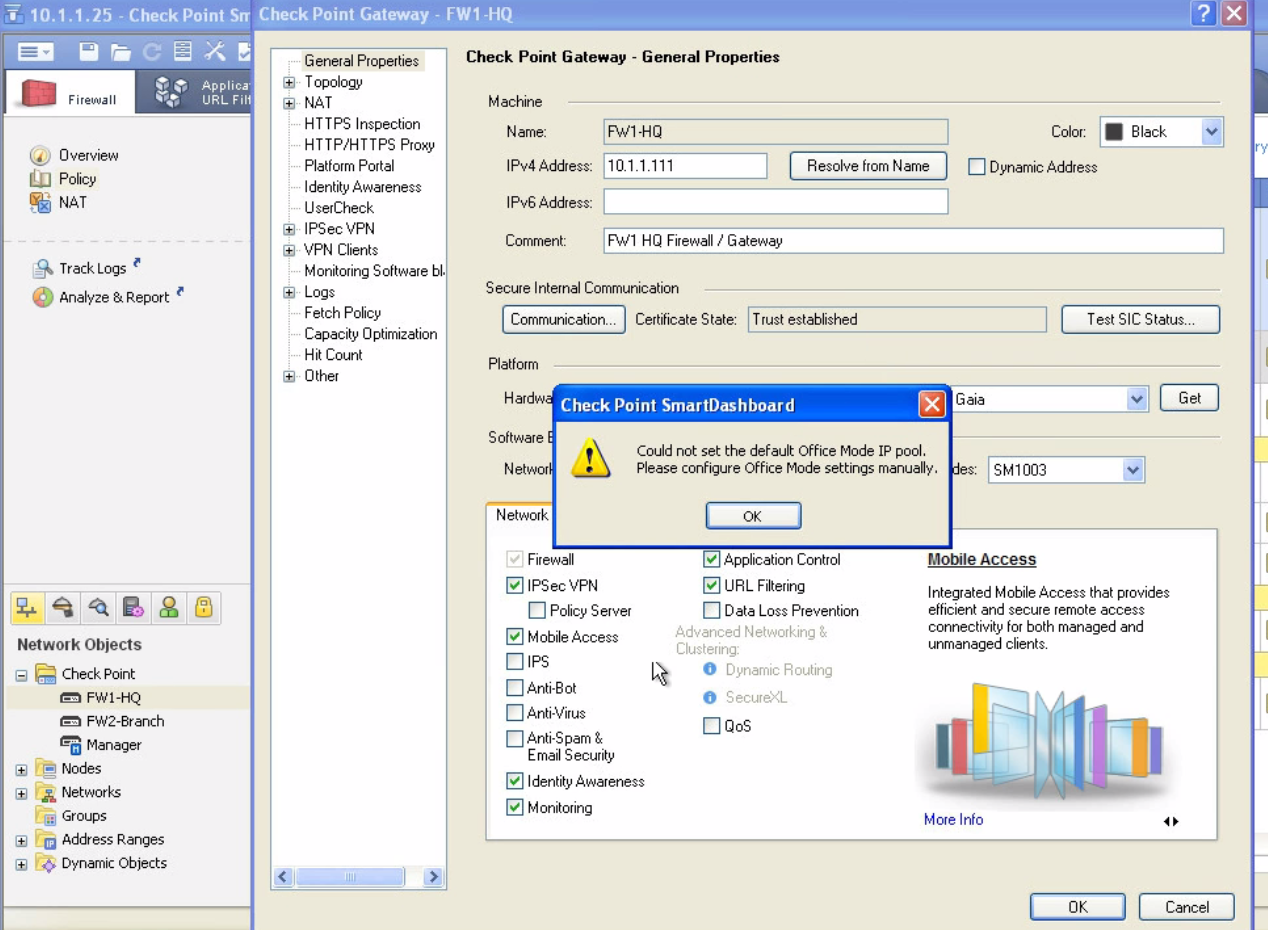The width and height of the screenshot is (1268, 930).
Task: Click the Groups folder icon
Action: coord(46,816)
